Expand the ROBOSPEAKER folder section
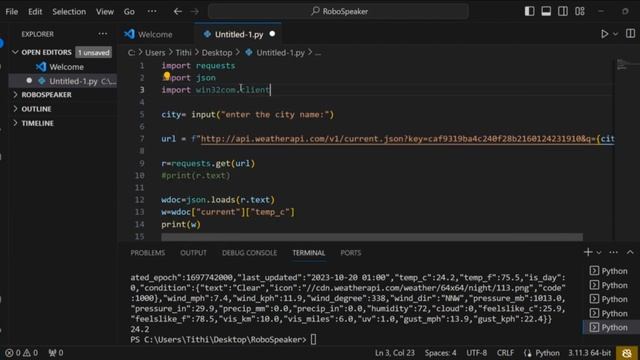Viewport: 640px width, 360px height. (46, 95)
